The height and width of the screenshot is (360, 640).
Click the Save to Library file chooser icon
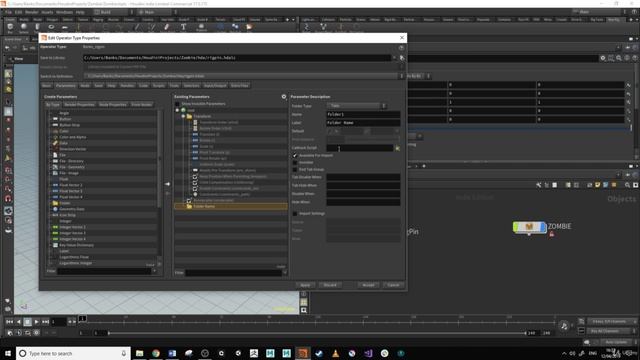402,58
